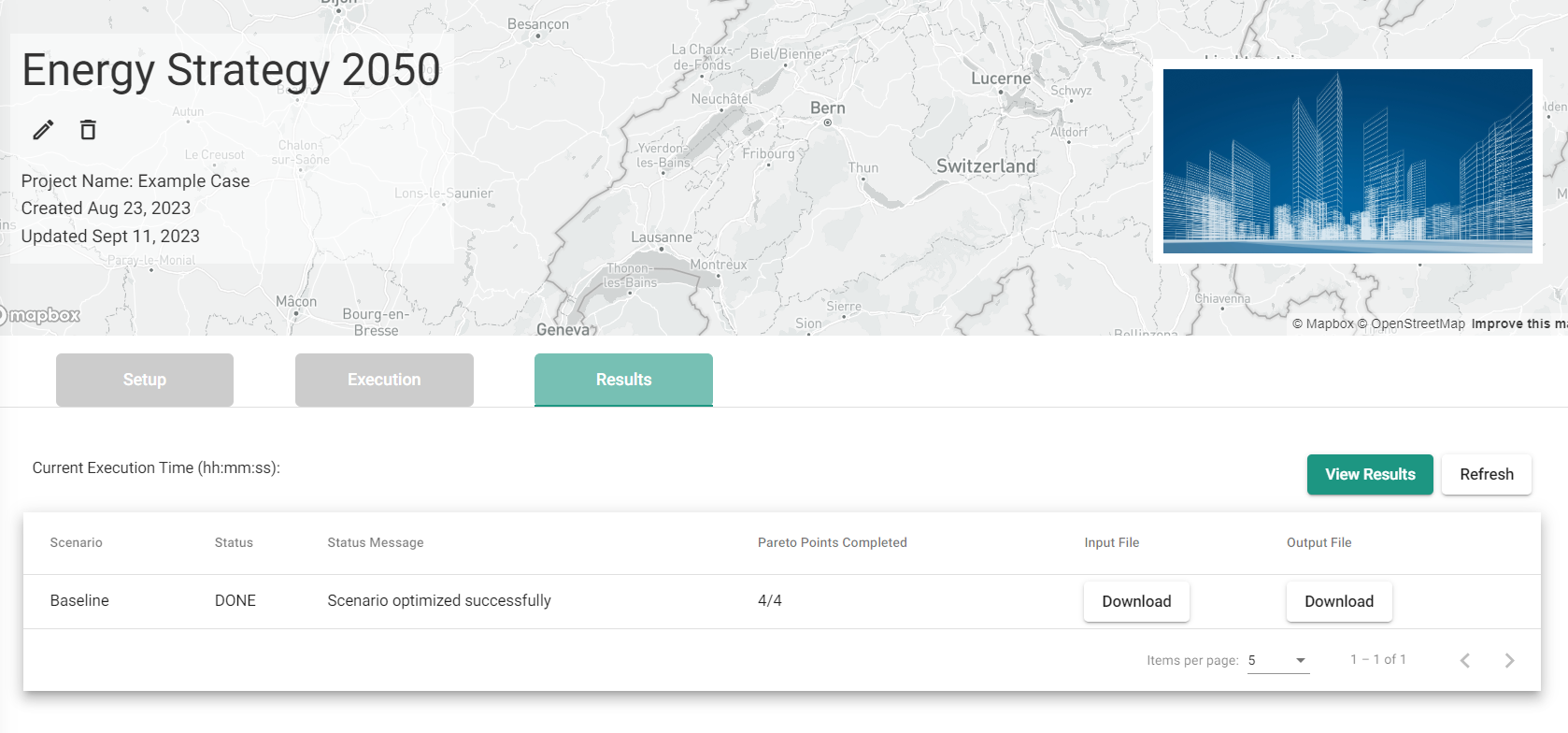Screen dimensions: 1568x733
Task: Go to previous page arrow
Action: (1464, 660)
